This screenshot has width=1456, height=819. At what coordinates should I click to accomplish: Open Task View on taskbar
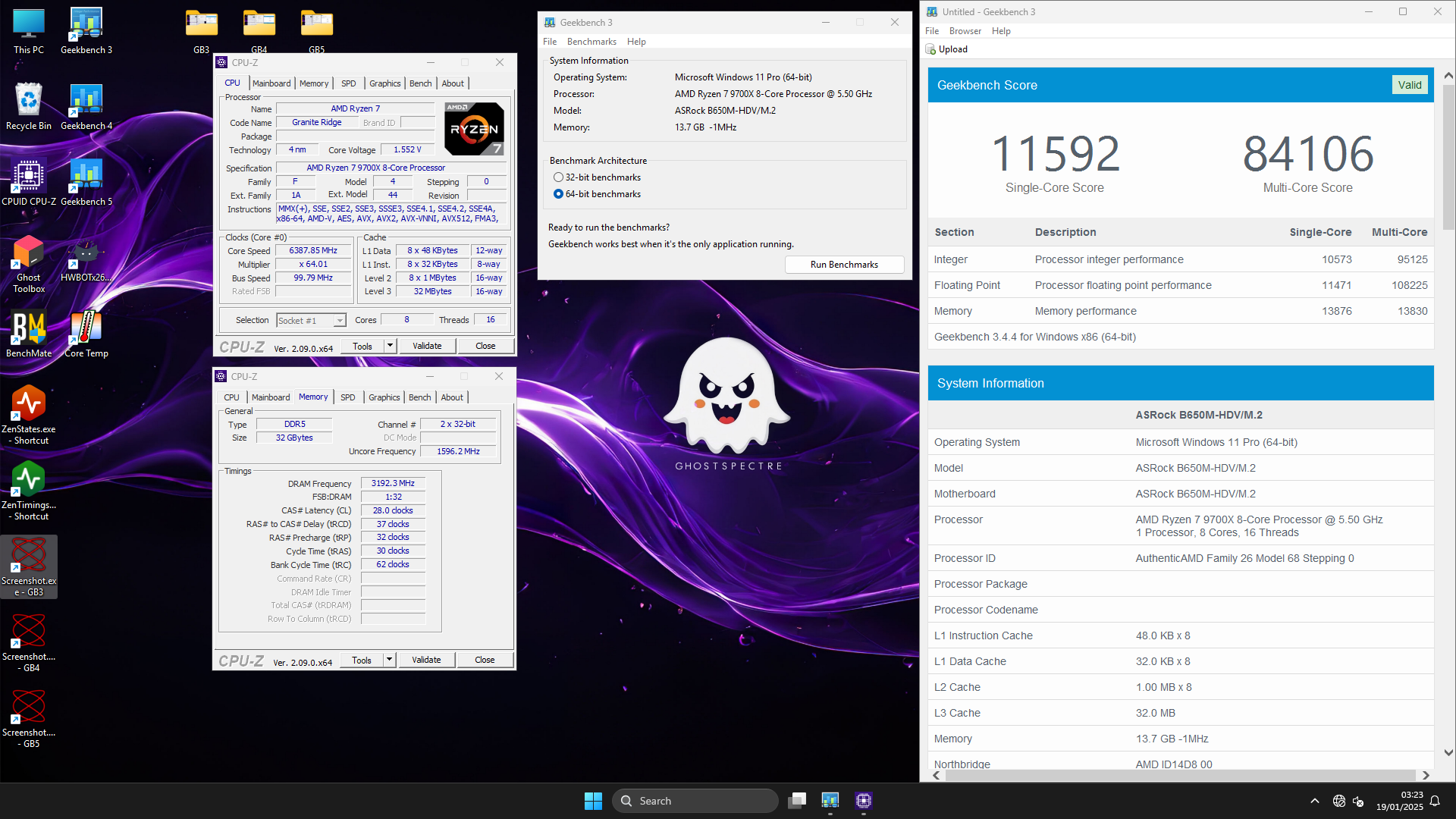pos(797,801)
